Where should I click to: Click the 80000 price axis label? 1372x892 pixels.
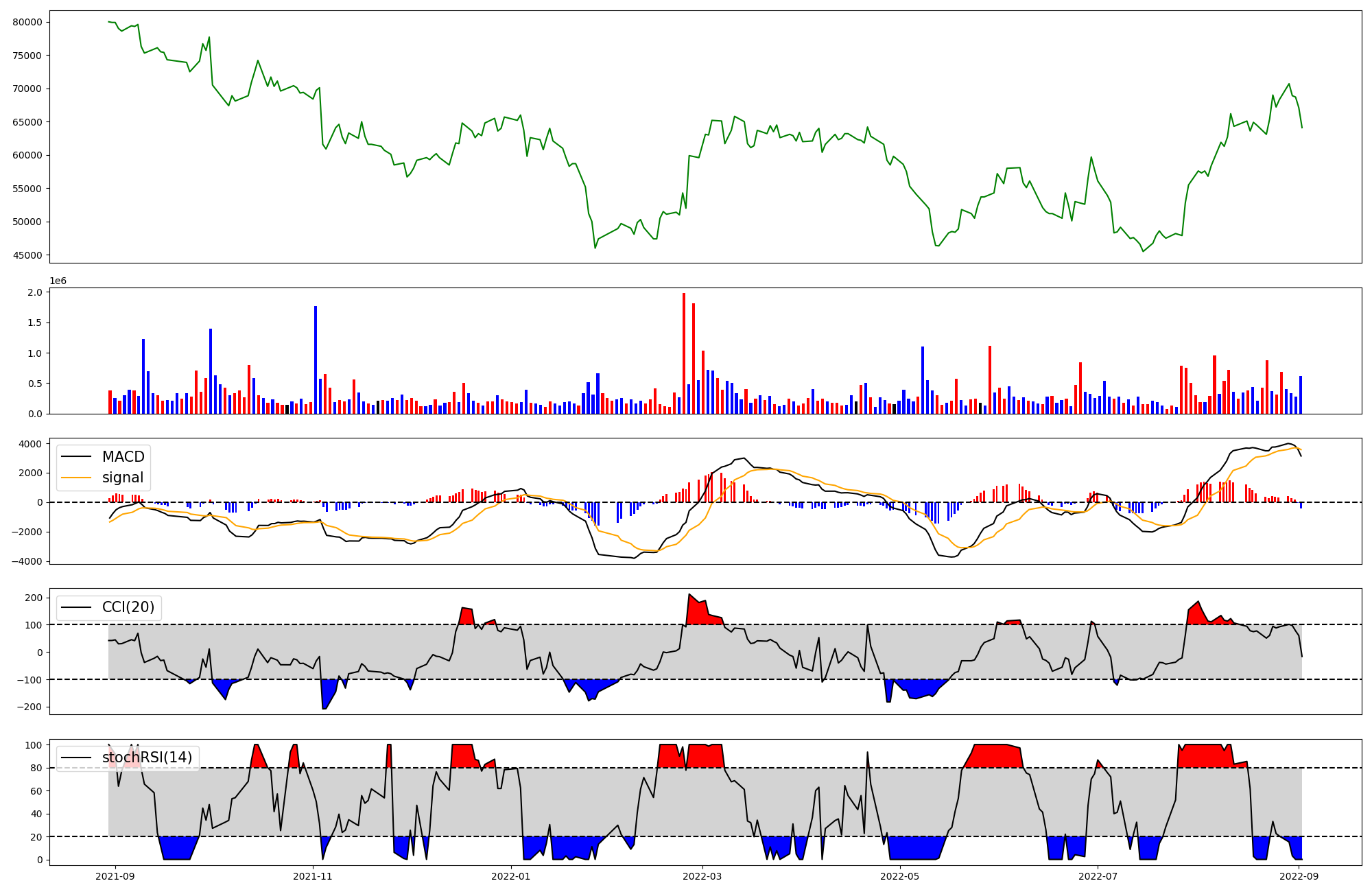point(27,22)
